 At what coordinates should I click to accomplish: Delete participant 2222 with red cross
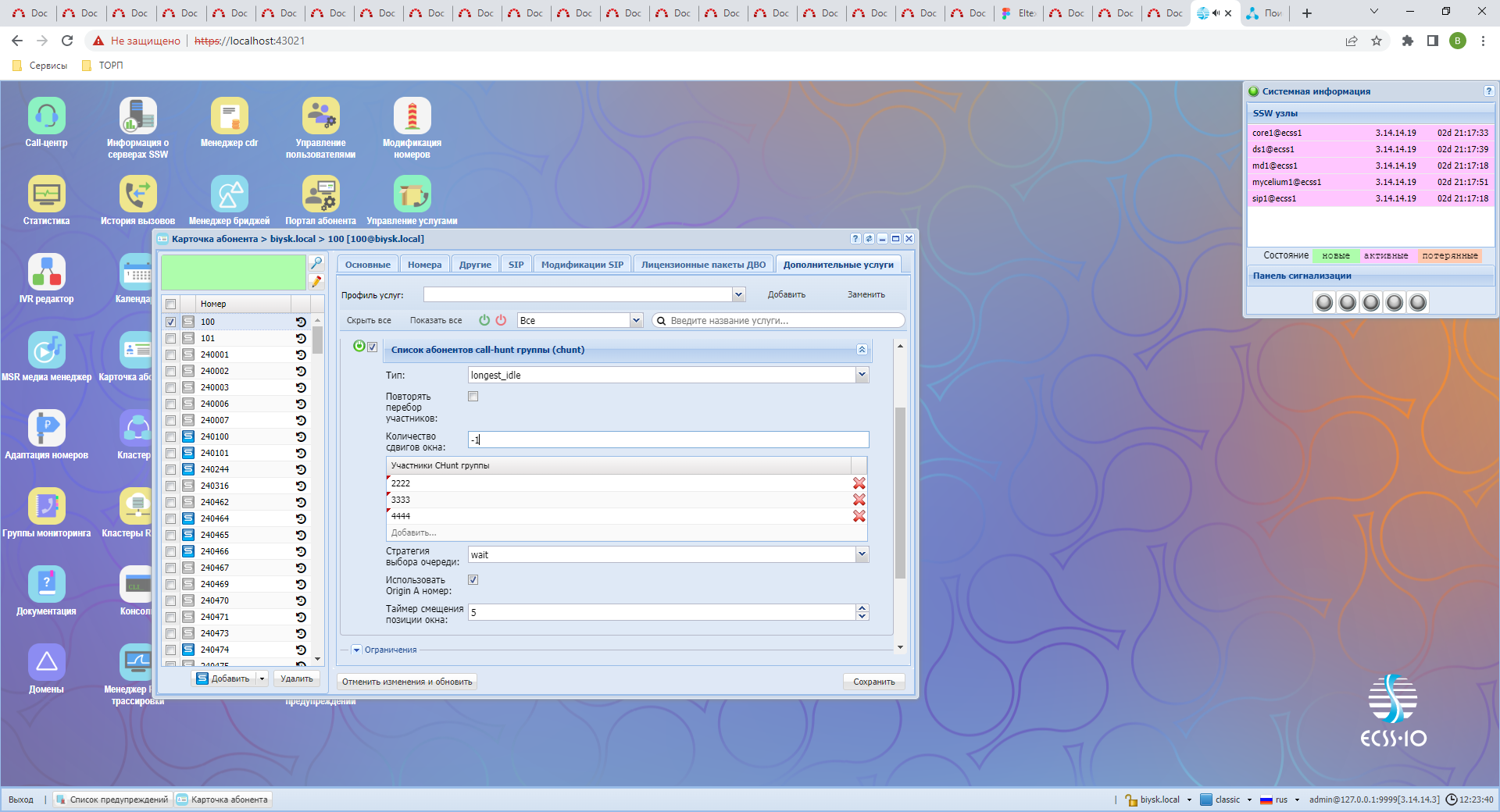[859, 483]
